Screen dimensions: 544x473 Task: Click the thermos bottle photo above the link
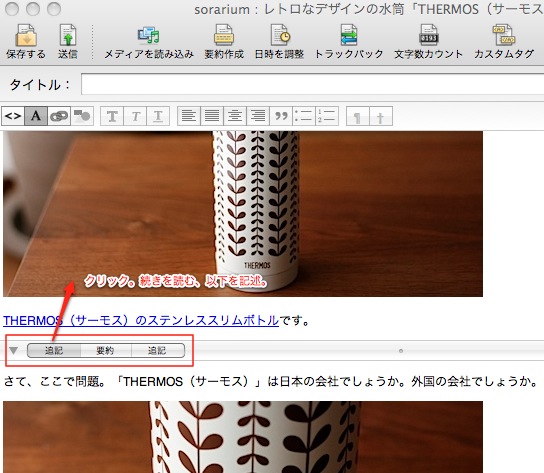coord(243,214)
